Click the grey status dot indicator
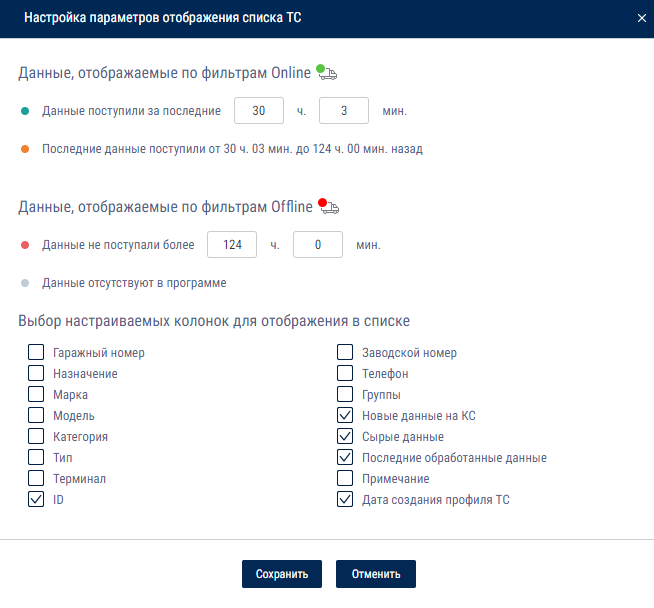654x608 pixels. tap(25, 283)
